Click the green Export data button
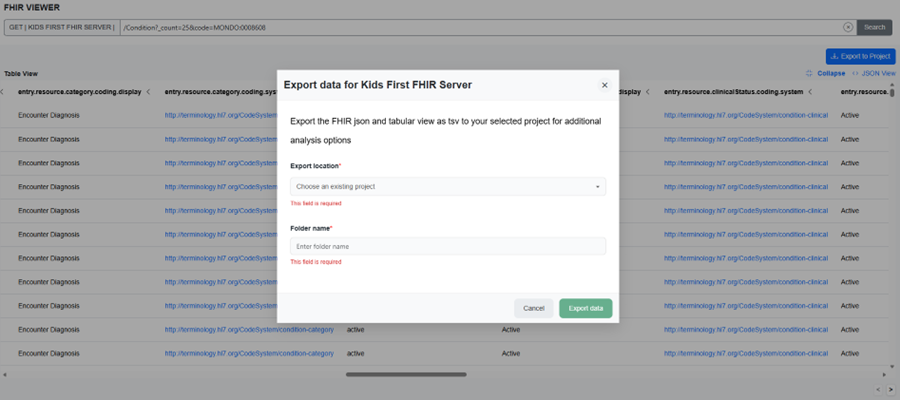Screen dimensions: 900x400 pyautogui.click(x=585, y=308)
